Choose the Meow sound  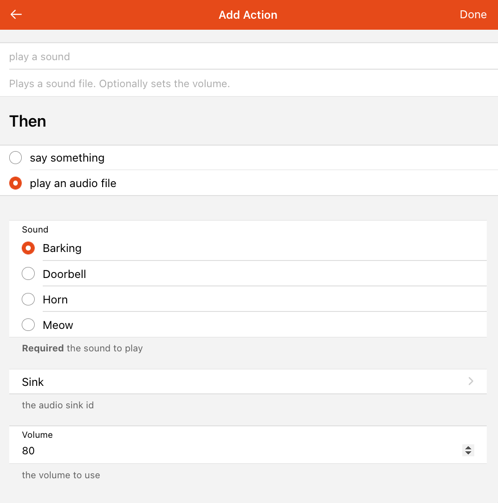pyautogui.click(x=28, y=325)
